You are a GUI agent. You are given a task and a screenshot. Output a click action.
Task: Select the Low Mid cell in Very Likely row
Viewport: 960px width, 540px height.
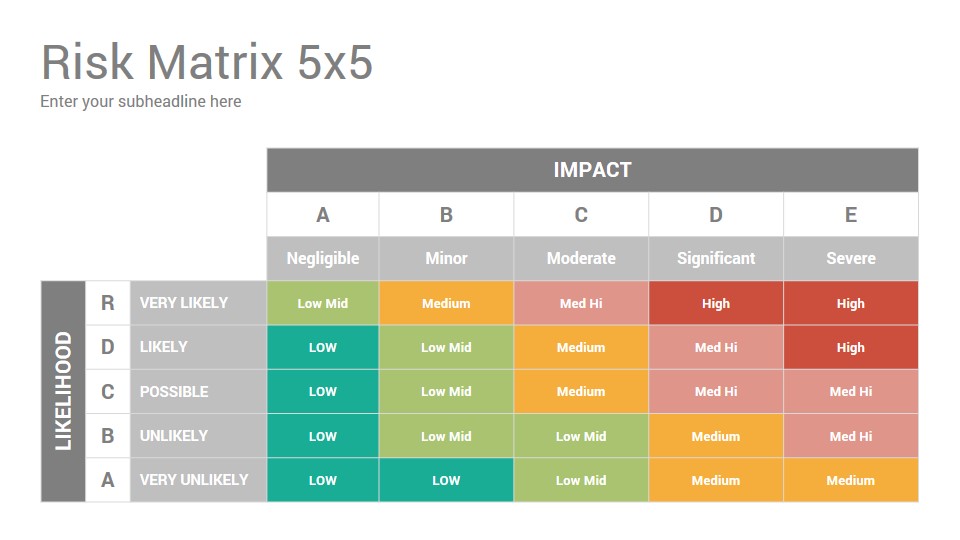tap(323, 303)
